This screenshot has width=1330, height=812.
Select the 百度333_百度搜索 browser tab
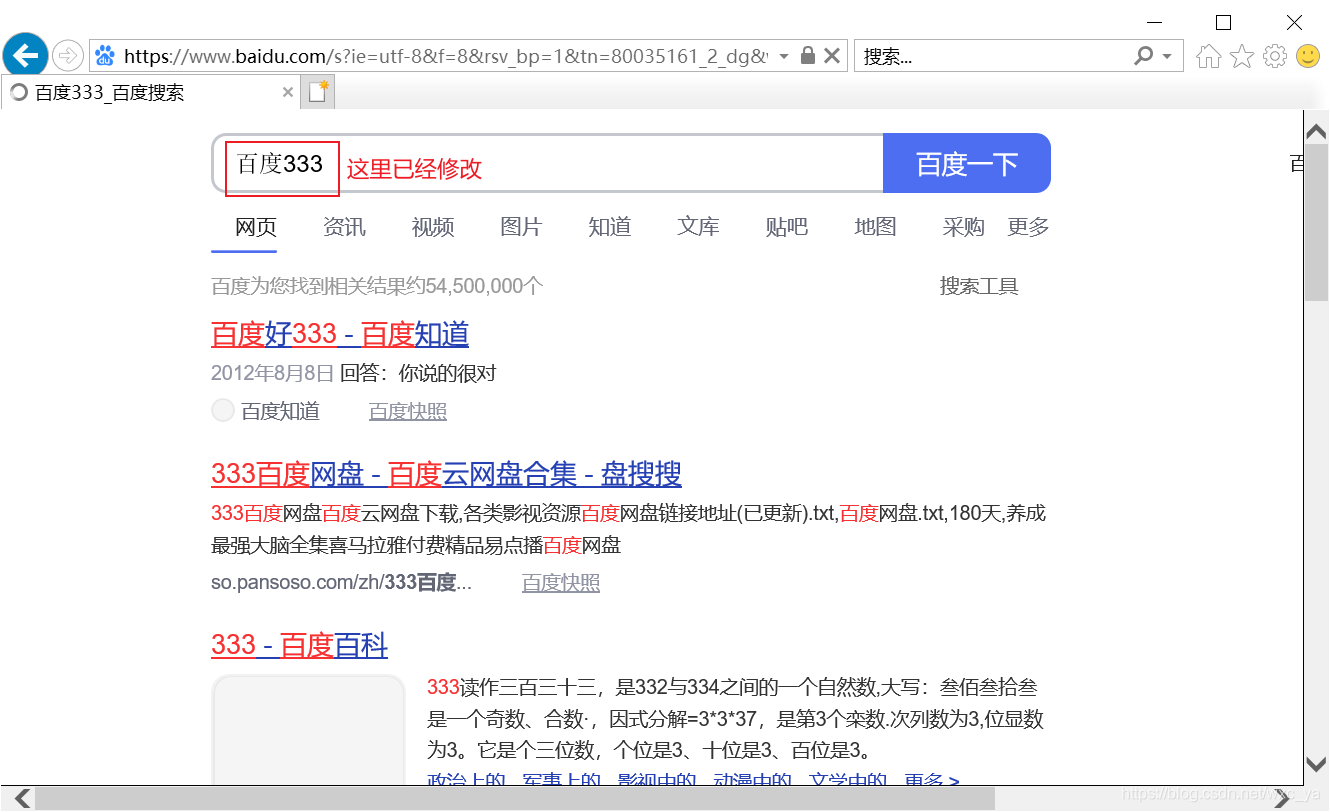[x=150, y=92]
